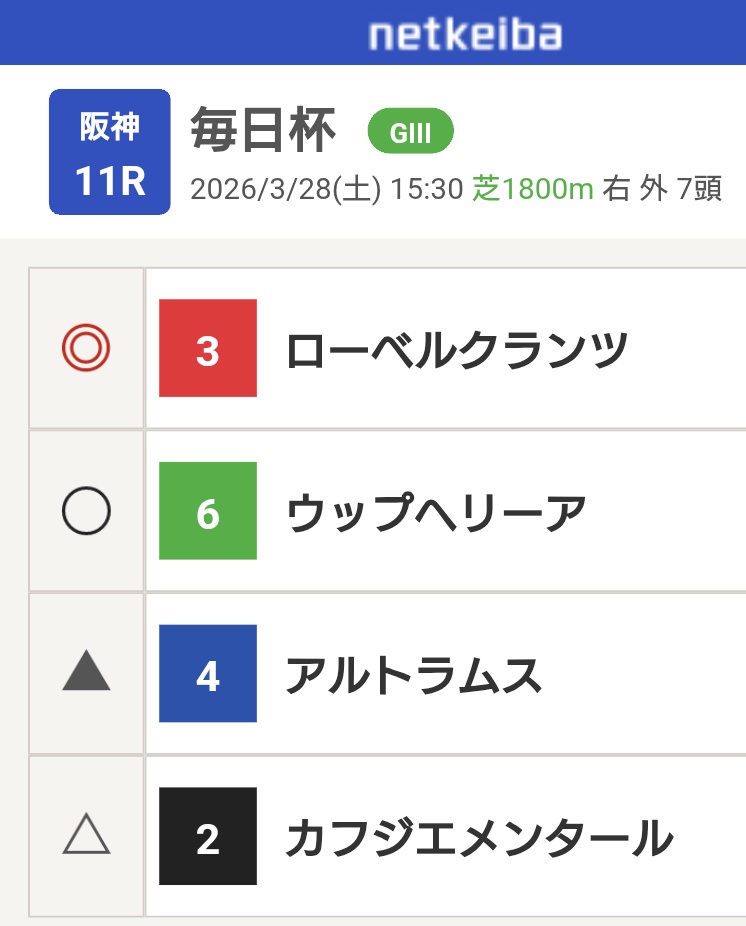
Task: Tap the 右 外 7頭 course info
Action: click(x=662, y=189)
